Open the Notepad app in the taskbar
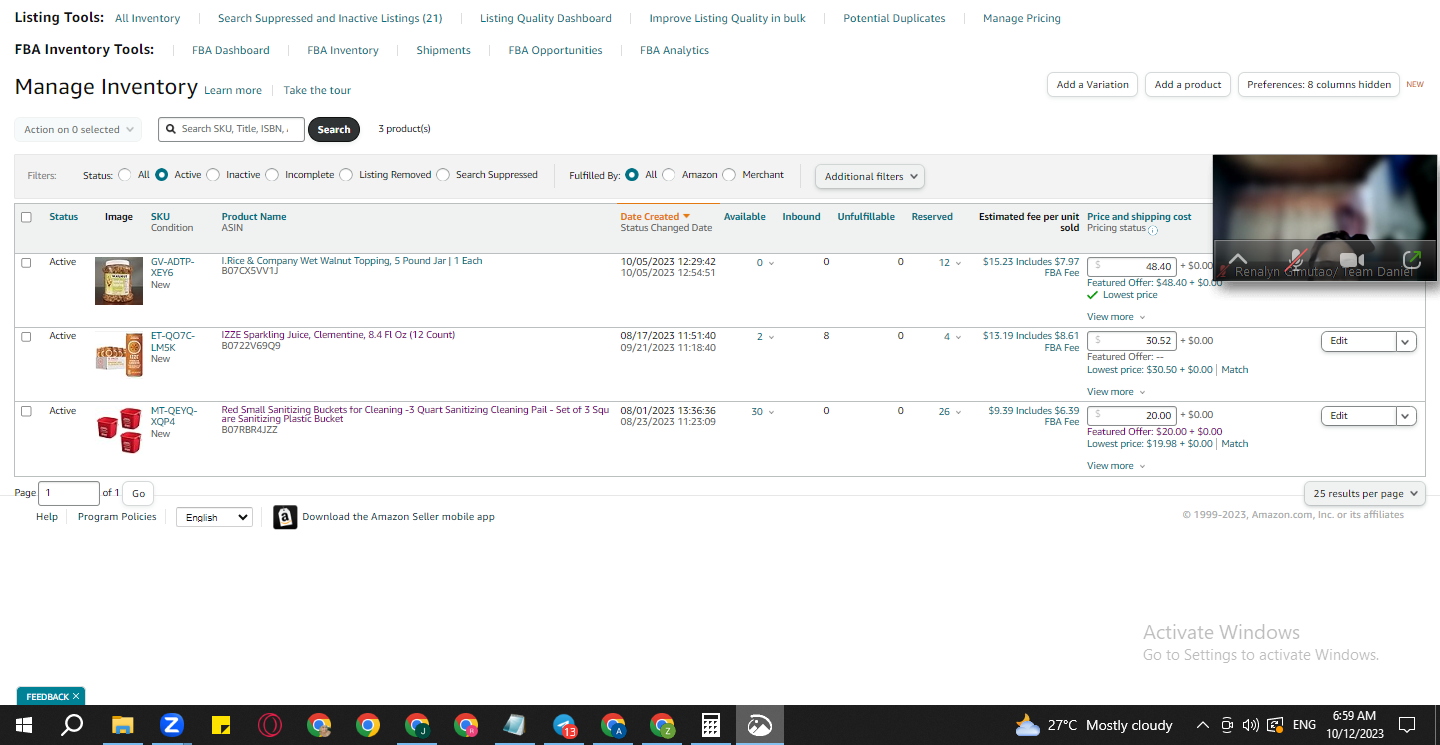 tap(515, 725)
